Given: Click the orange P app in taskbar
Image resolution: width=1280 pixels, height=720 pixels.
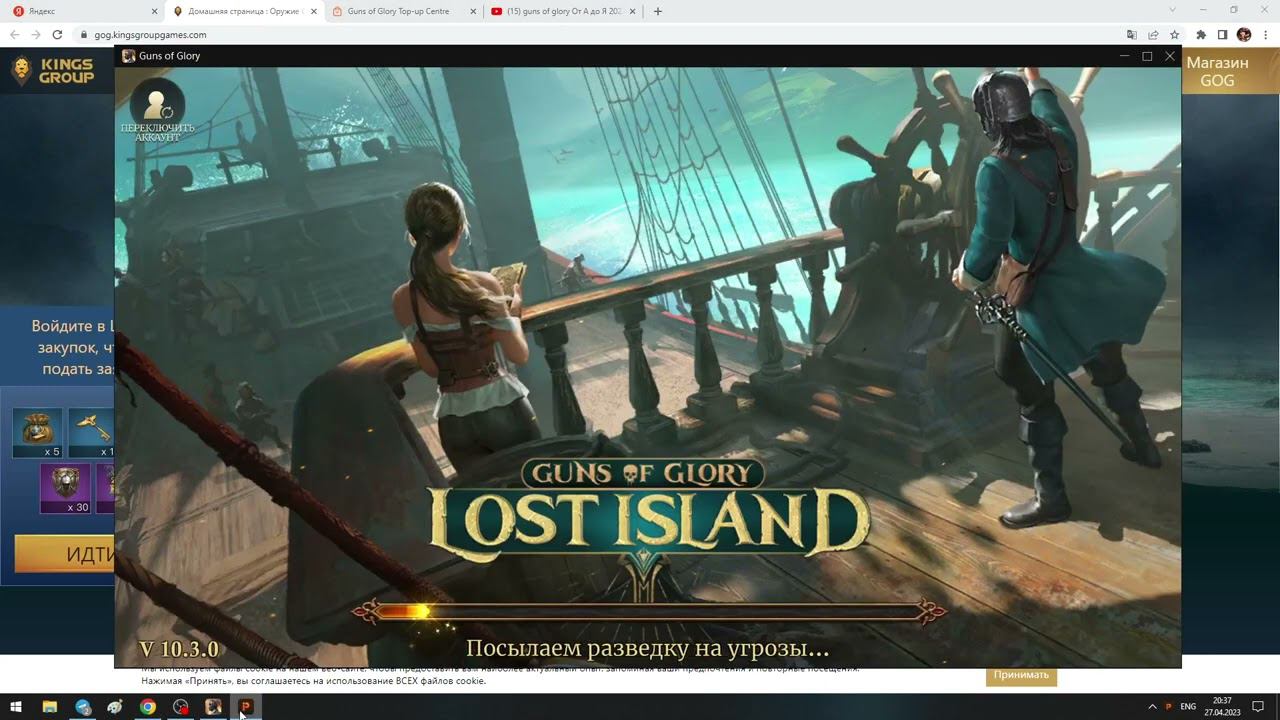Looking at the screenshot, I should (x=245, y=706).
